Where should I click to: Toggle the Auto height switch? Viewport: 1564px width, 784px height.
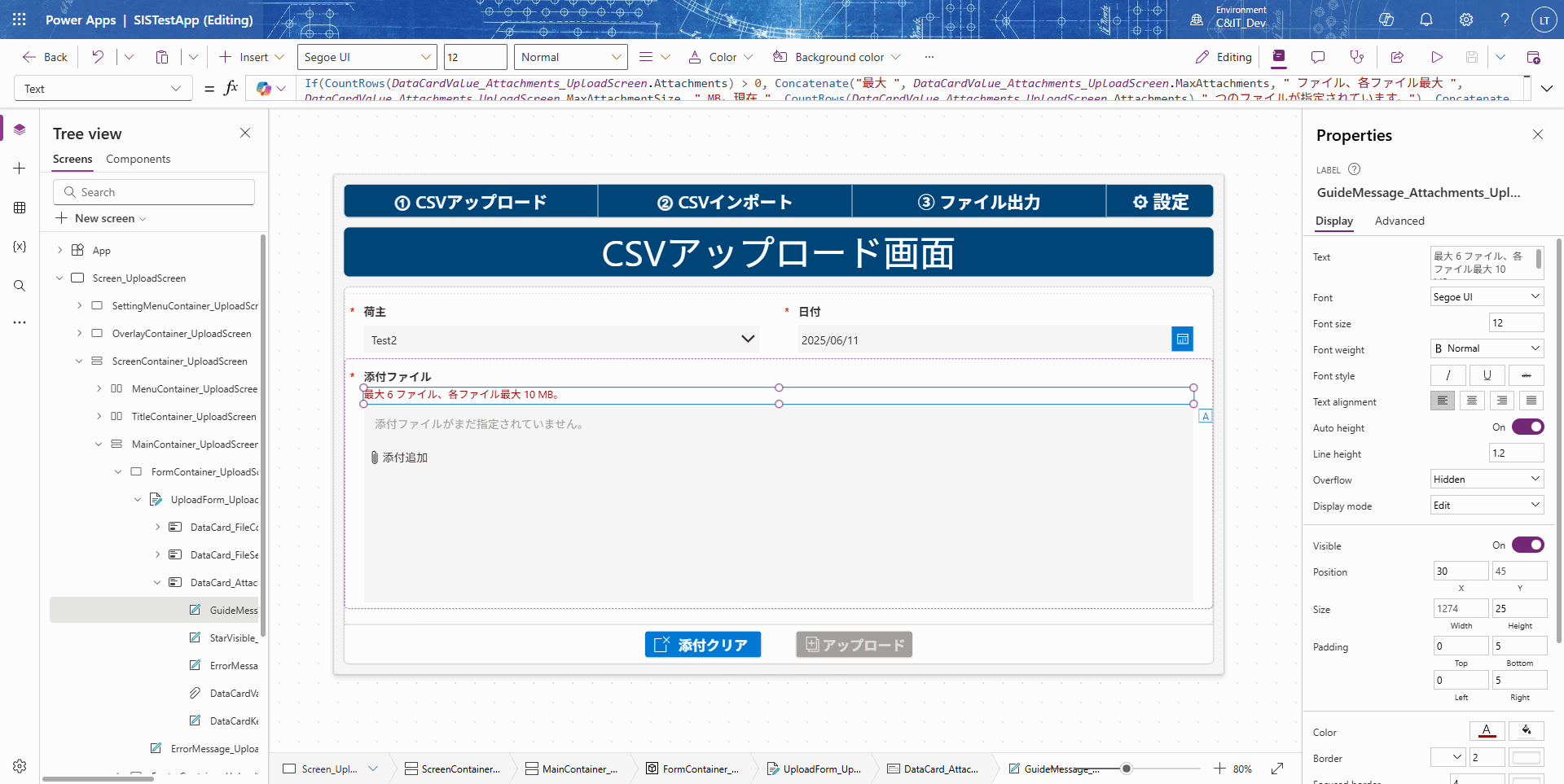tap(1527, 427)
